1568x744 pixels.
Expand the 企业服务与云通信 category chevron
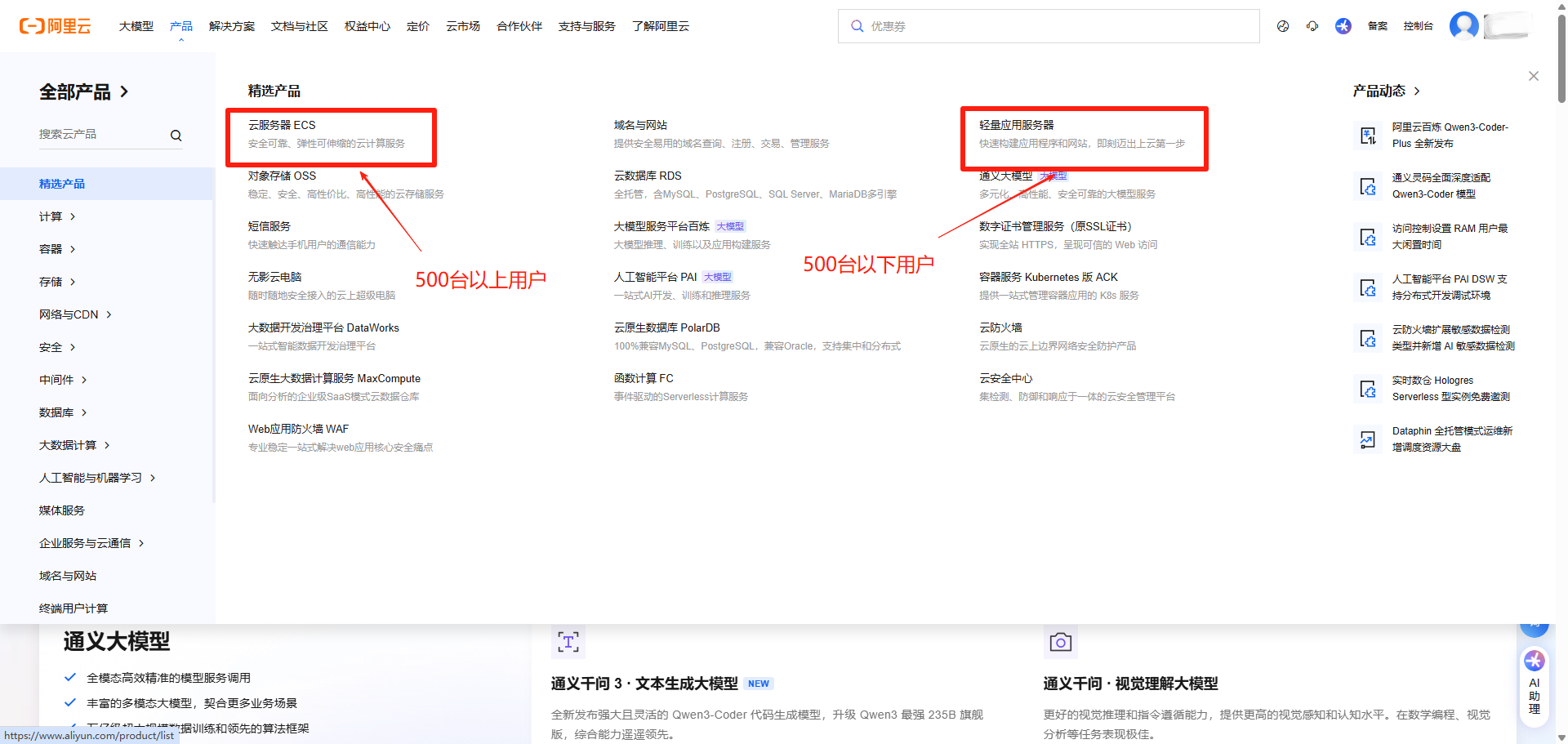coord(141,543)
